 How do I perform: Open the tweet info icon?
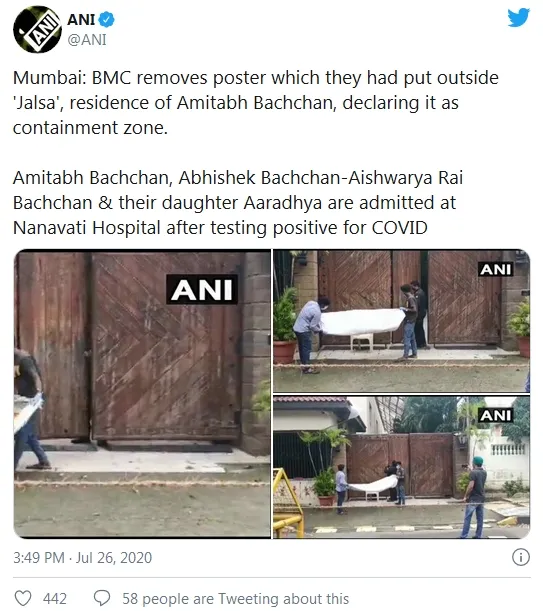pyautogui.click(x=521, y=557)
